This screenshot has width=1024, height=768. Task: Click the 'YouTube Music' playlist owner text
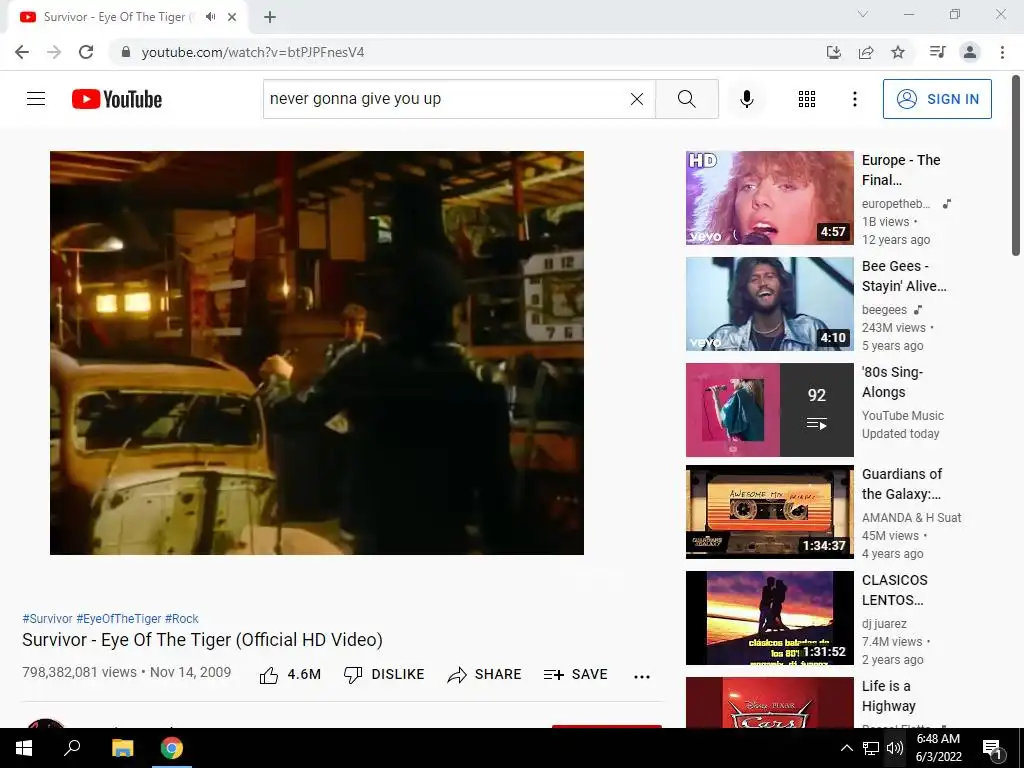point(903,415)
